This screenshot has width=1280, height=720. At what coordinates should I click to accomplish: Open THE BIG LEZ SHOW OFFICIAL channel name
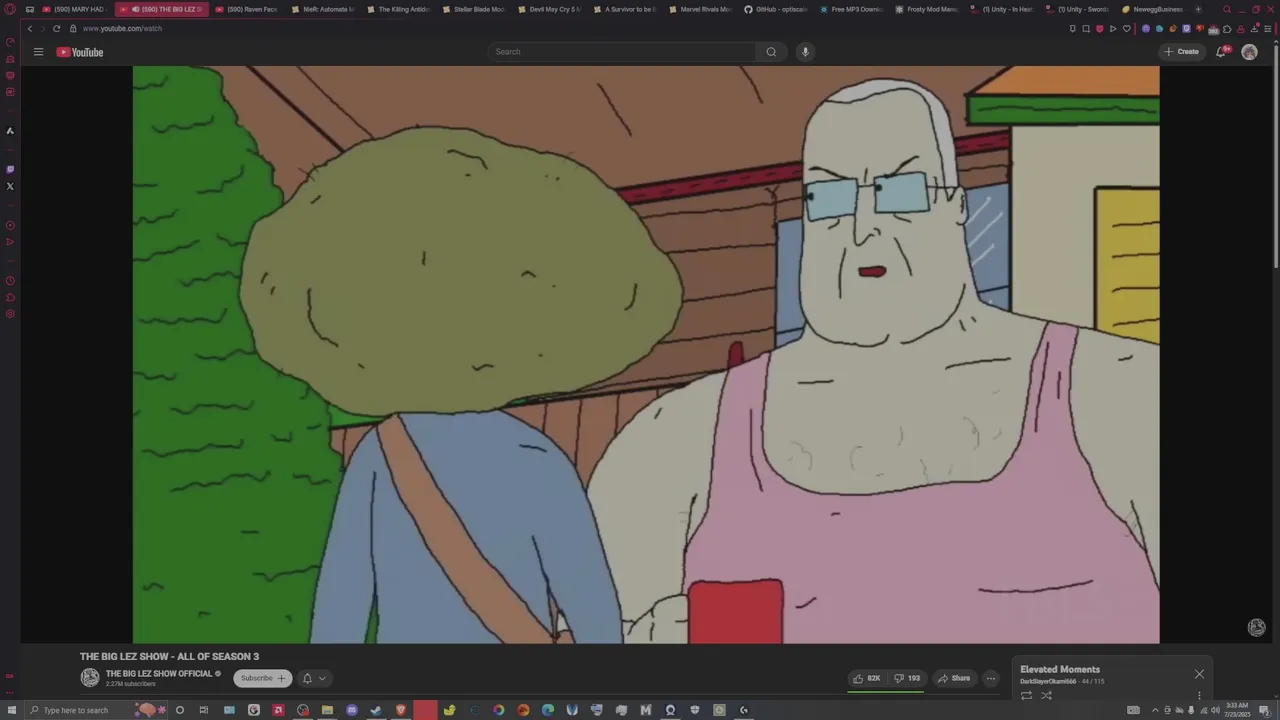coord(159,674)
